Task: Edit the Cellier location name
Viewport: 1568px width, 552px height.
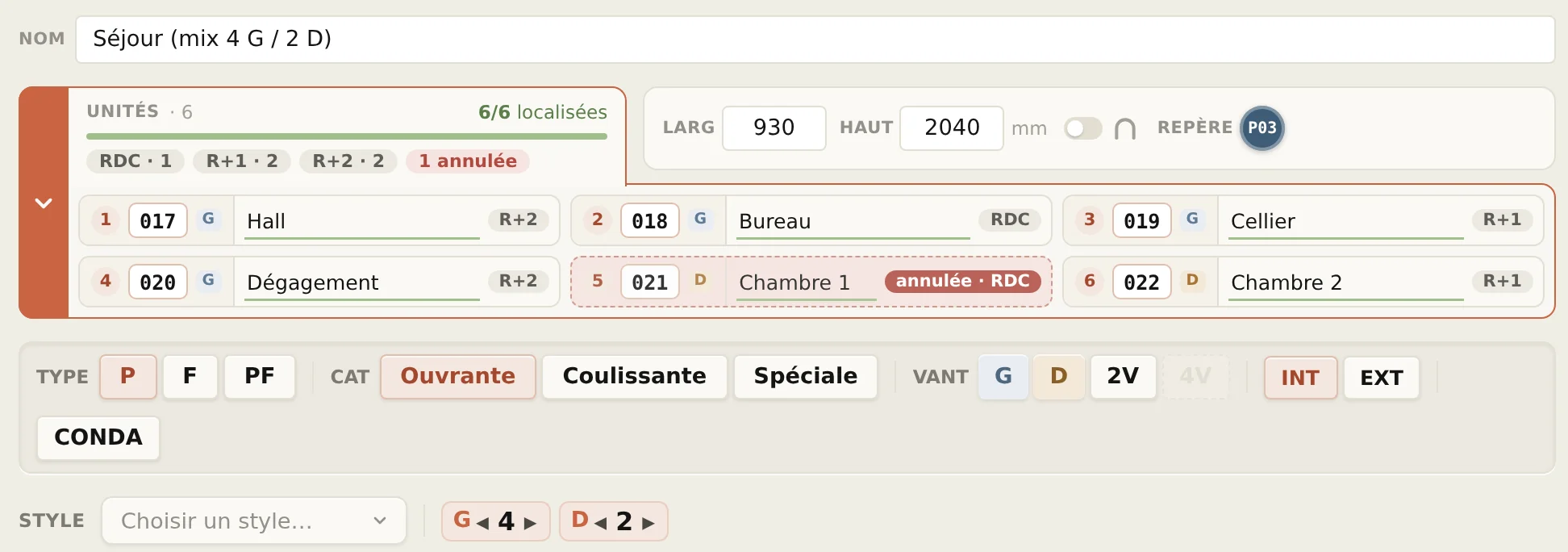Action: tap(1346, 221)
